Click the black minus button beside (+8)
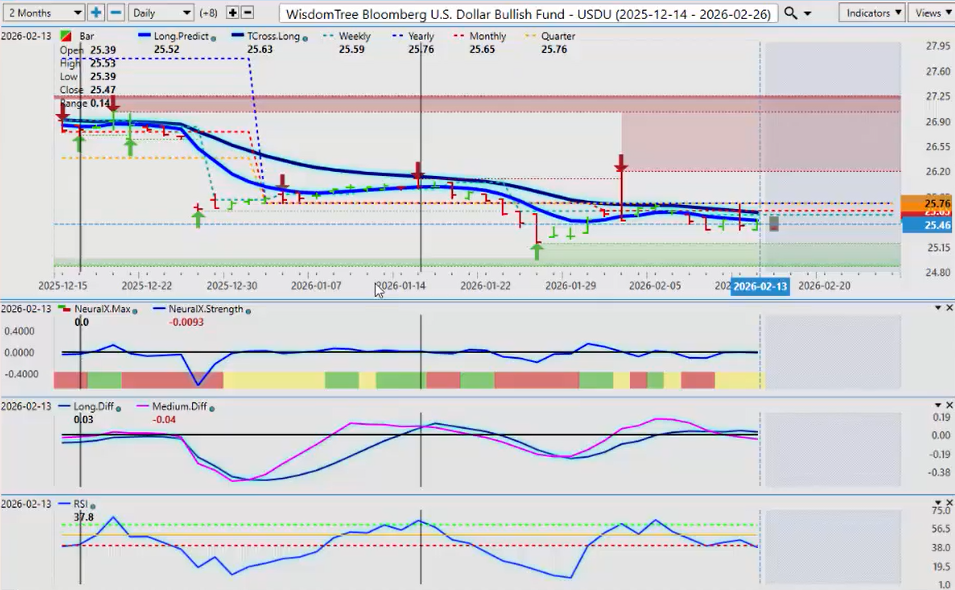 click(247, 13)
